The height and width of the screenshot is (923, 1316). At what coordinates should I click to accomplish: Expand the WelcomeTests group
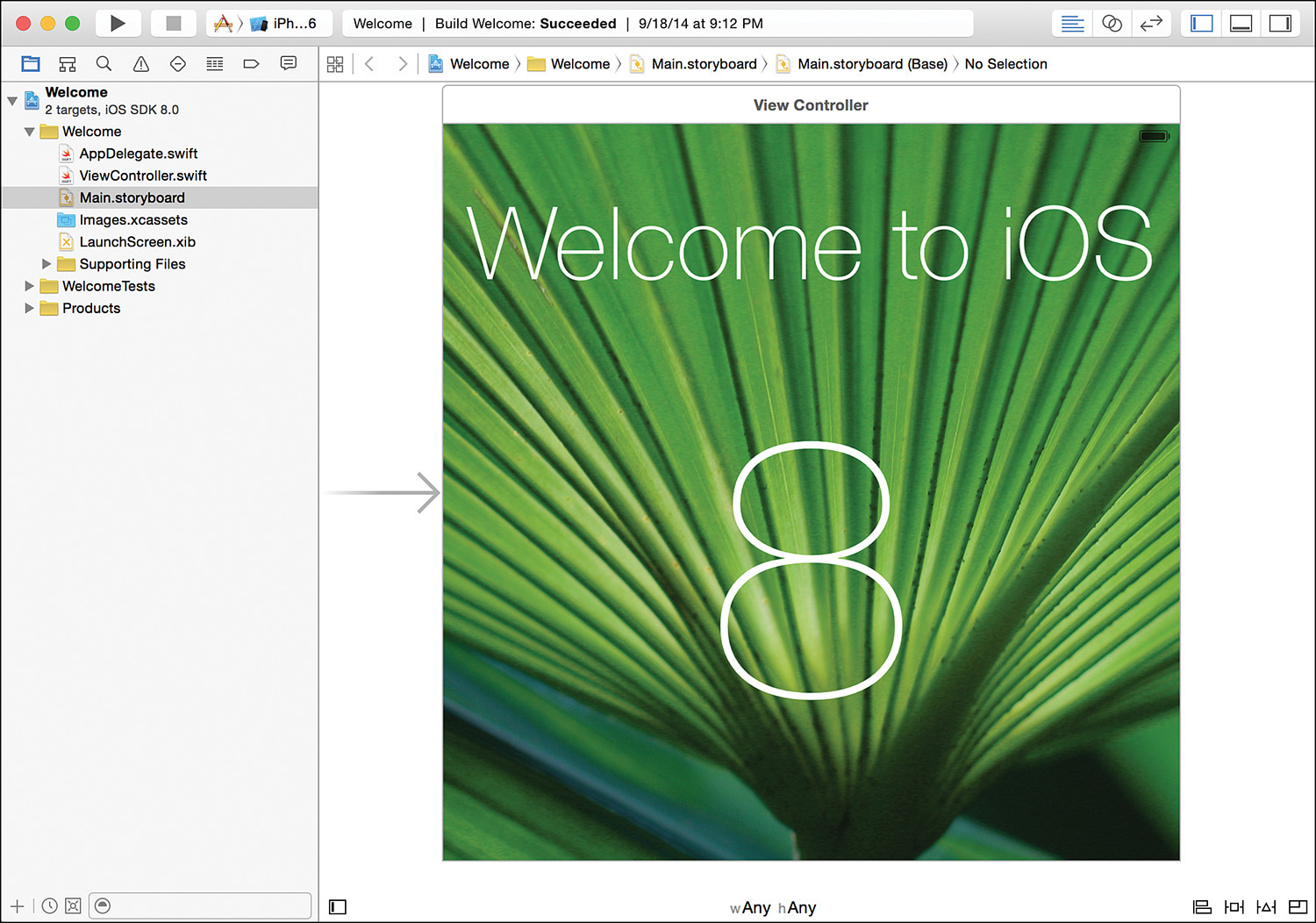coord(29,286)
